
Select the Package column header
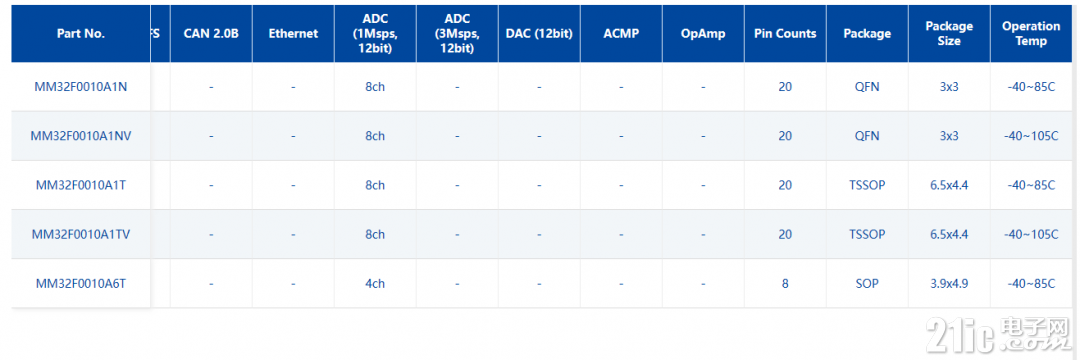click(x=867, y=34)
